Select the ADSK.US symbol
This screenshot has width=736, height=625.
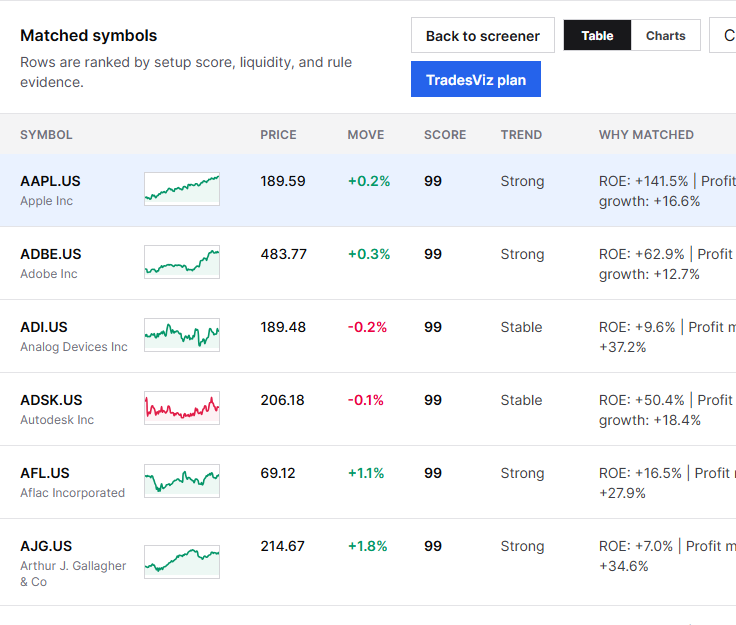point(51,400)
